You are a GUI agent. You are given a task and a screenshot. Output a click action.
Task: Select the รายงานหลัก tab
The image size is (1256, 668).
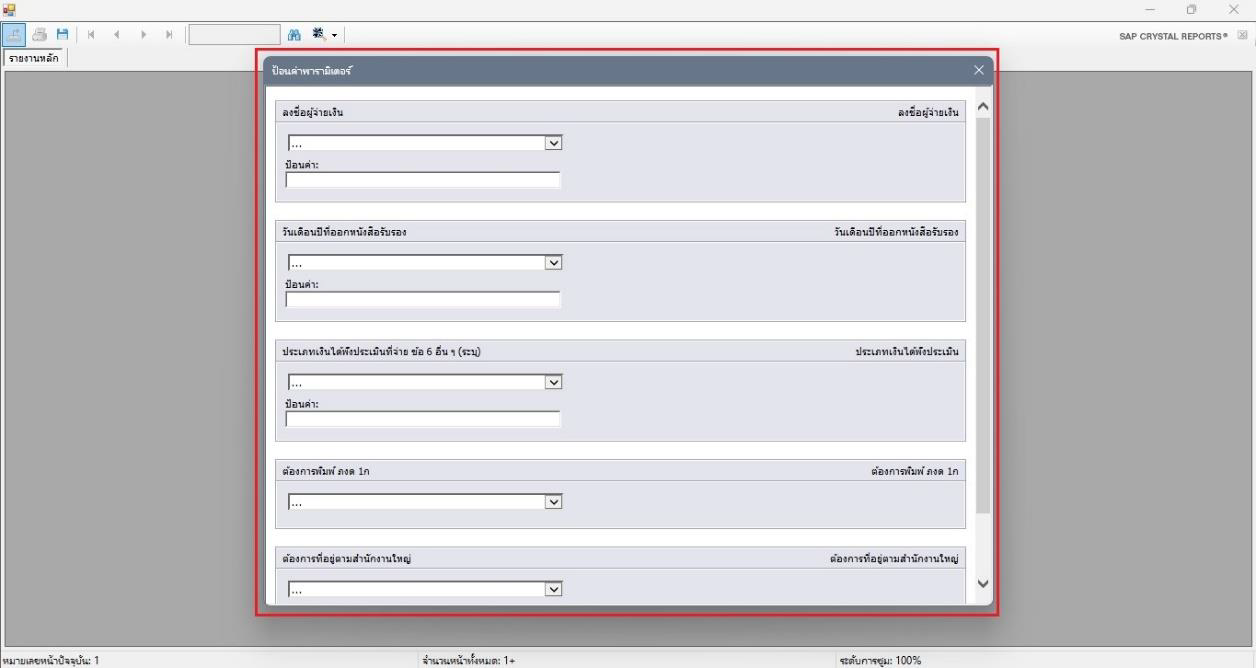click(34, 58)
